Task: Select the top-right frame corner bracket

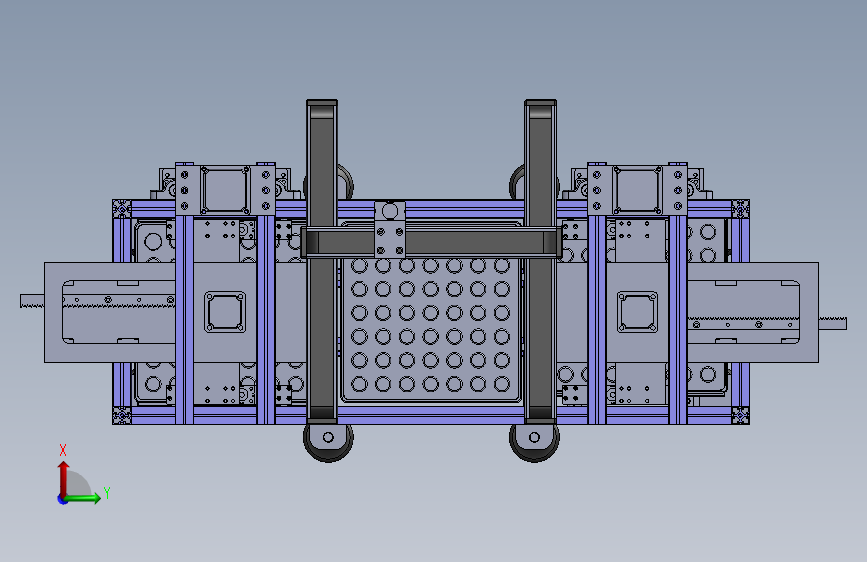Action: tap(740, 209)
